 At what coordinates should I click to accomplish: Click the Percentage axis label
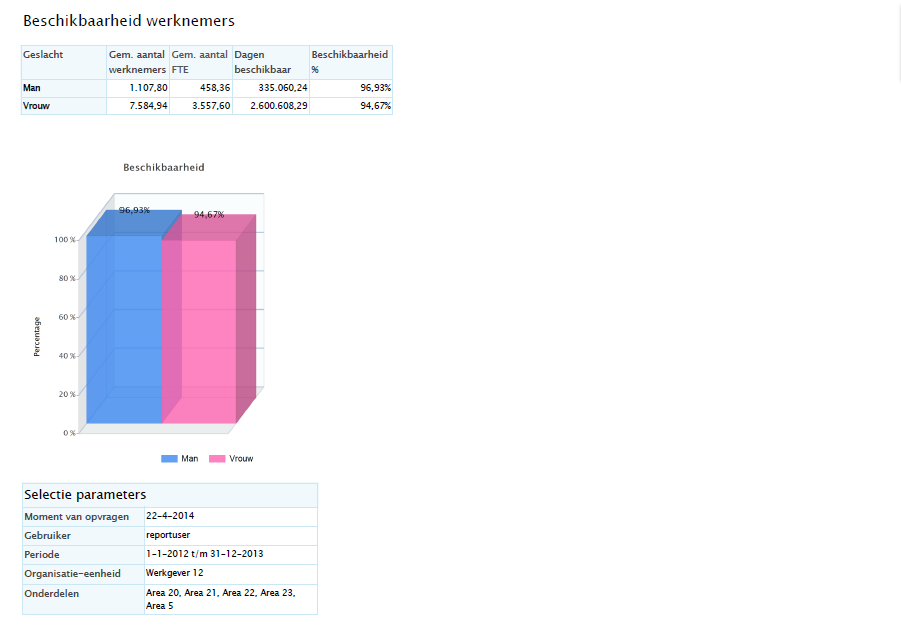37,336
